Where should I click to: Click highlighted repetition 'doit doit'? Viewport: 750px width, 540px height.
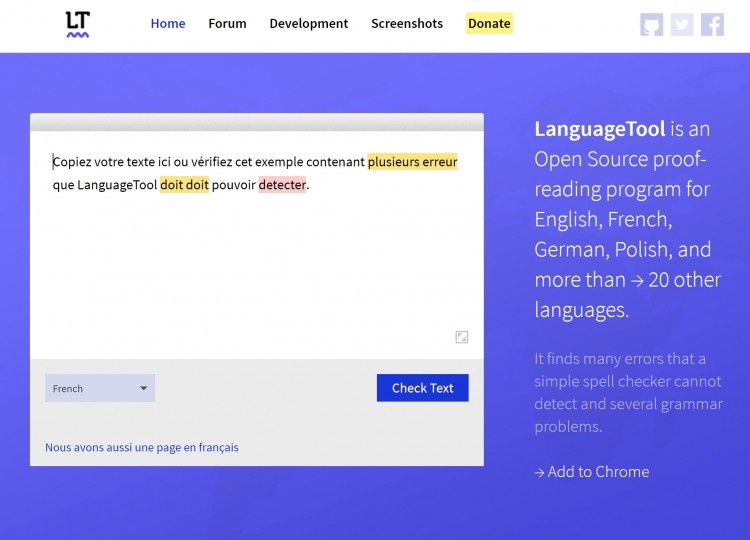185,185
